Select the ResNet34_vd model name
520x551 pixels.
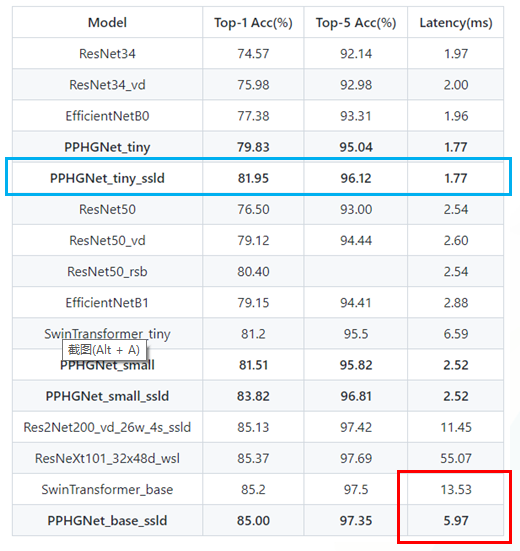(x=107, y=85)
